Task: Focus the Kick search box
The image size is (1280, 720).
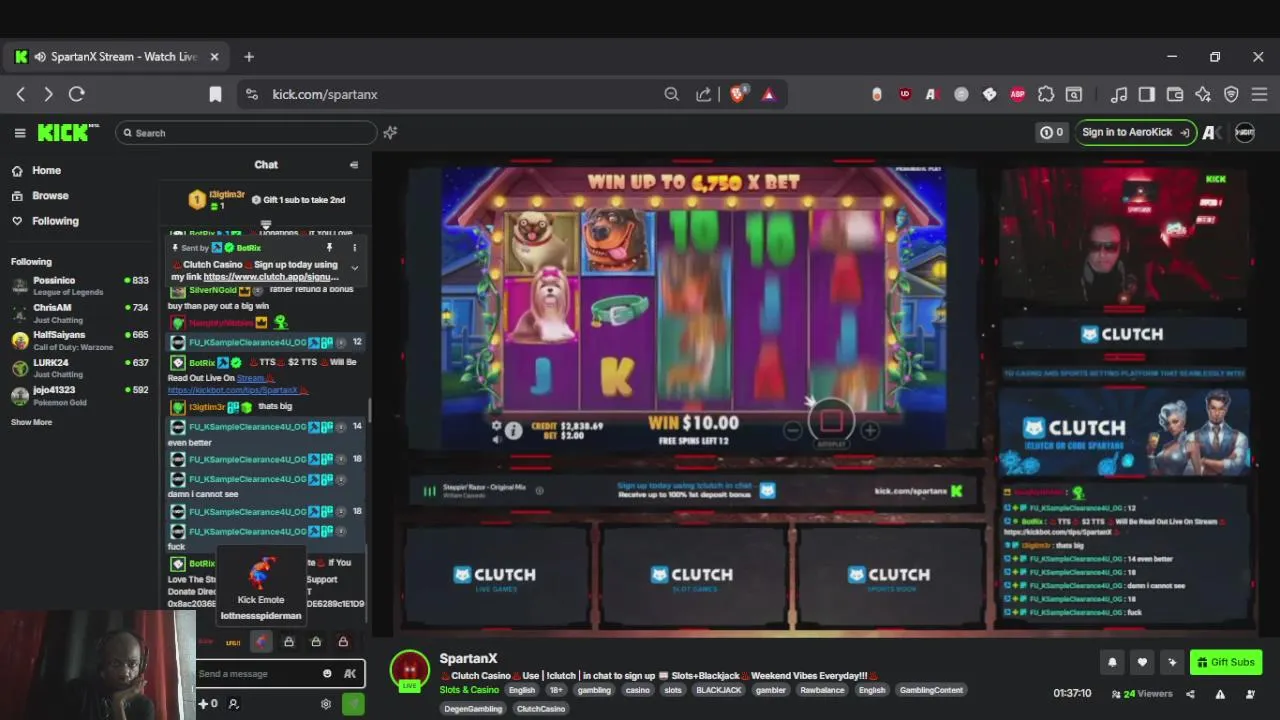Action: (x=246, y=132)
